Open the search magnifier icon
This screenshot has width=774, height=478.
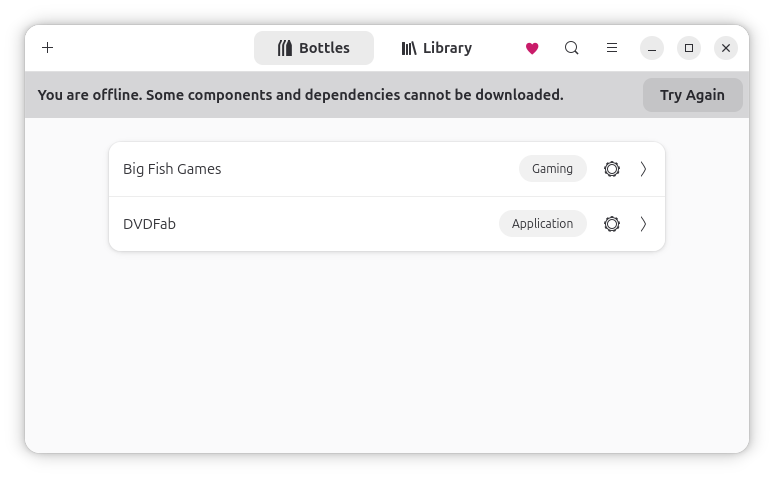pos(572,48)
